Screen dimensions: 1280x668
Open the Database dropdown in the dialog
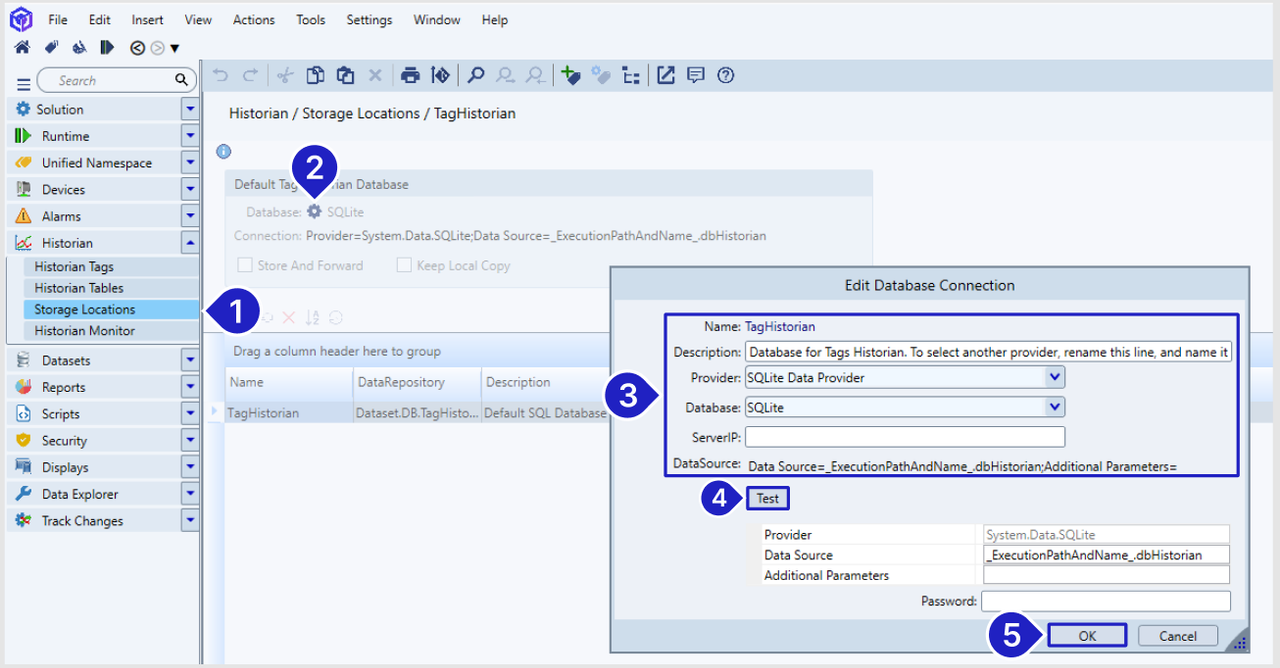[1054, 407]
